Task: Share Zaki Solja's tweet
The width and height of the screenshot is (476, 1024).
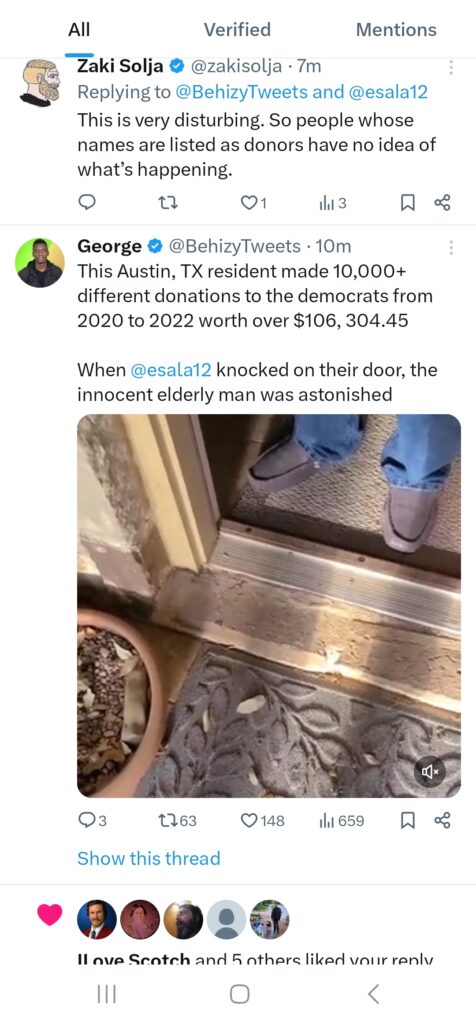Action: [x=442, y=203]
